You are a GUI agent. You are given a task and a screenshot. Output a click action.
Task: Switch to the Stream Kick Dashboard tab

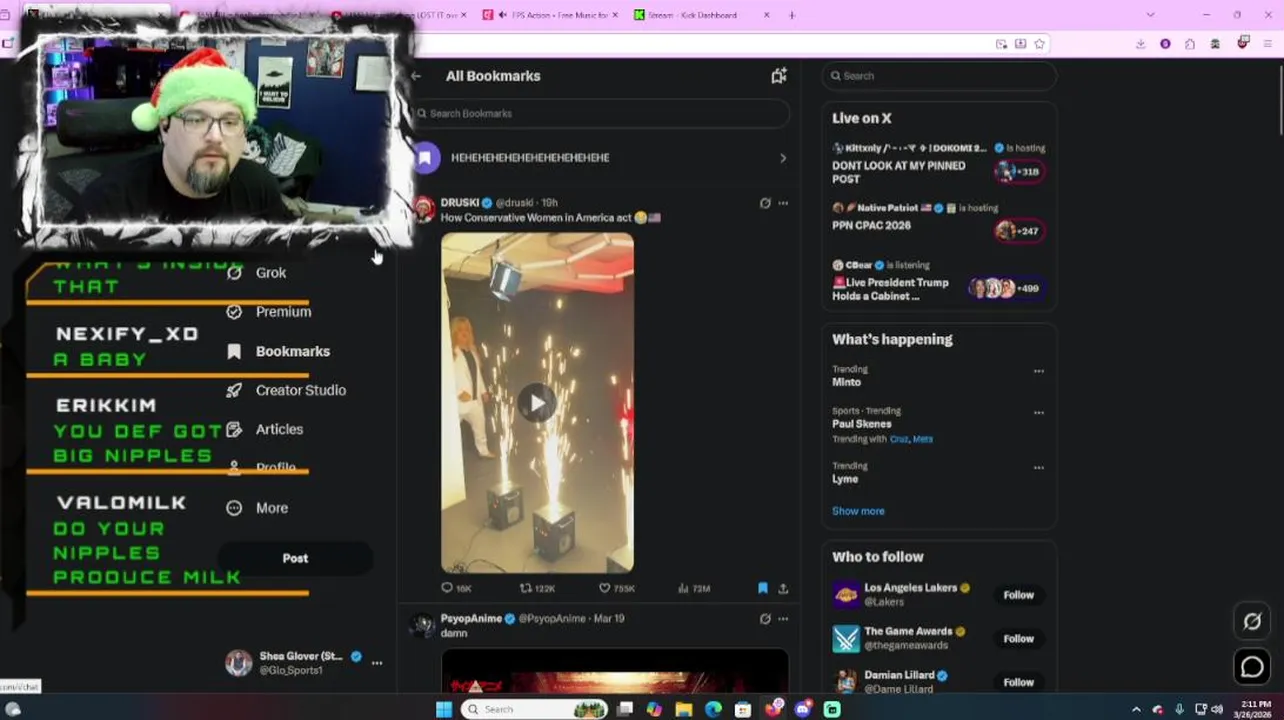pos(702,15)
